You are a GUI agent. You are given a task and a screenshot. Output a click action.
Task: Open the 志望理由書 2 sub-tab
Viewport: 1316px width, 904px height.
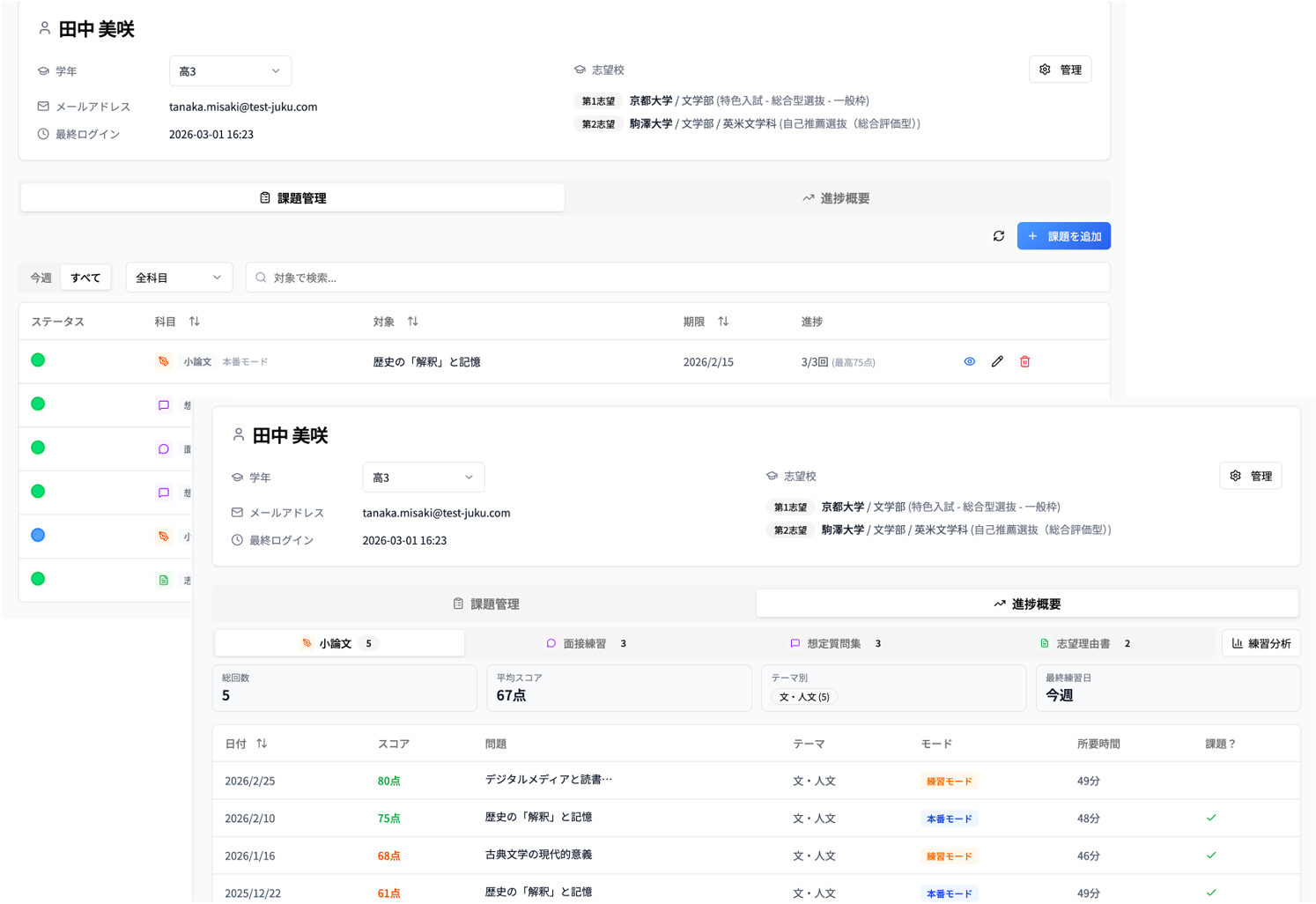coord(1084,643)
